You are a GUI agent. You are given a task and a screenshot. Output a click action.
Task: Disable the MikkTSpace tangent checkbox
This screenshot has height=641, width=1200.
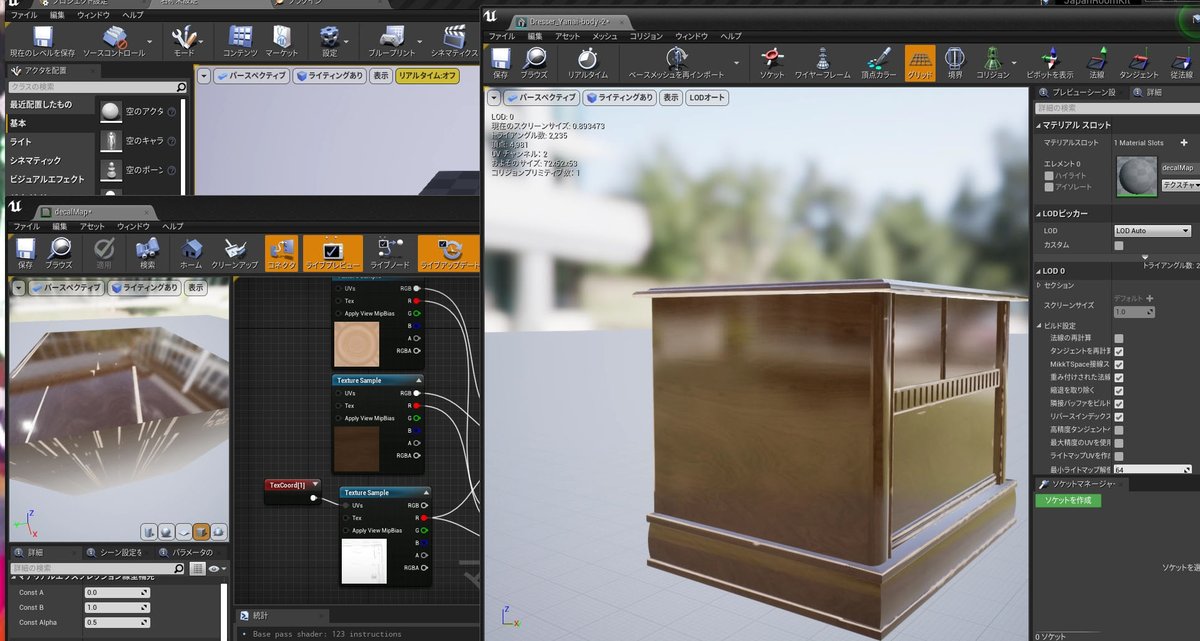pyautogui.click(x=1119, y=365)
